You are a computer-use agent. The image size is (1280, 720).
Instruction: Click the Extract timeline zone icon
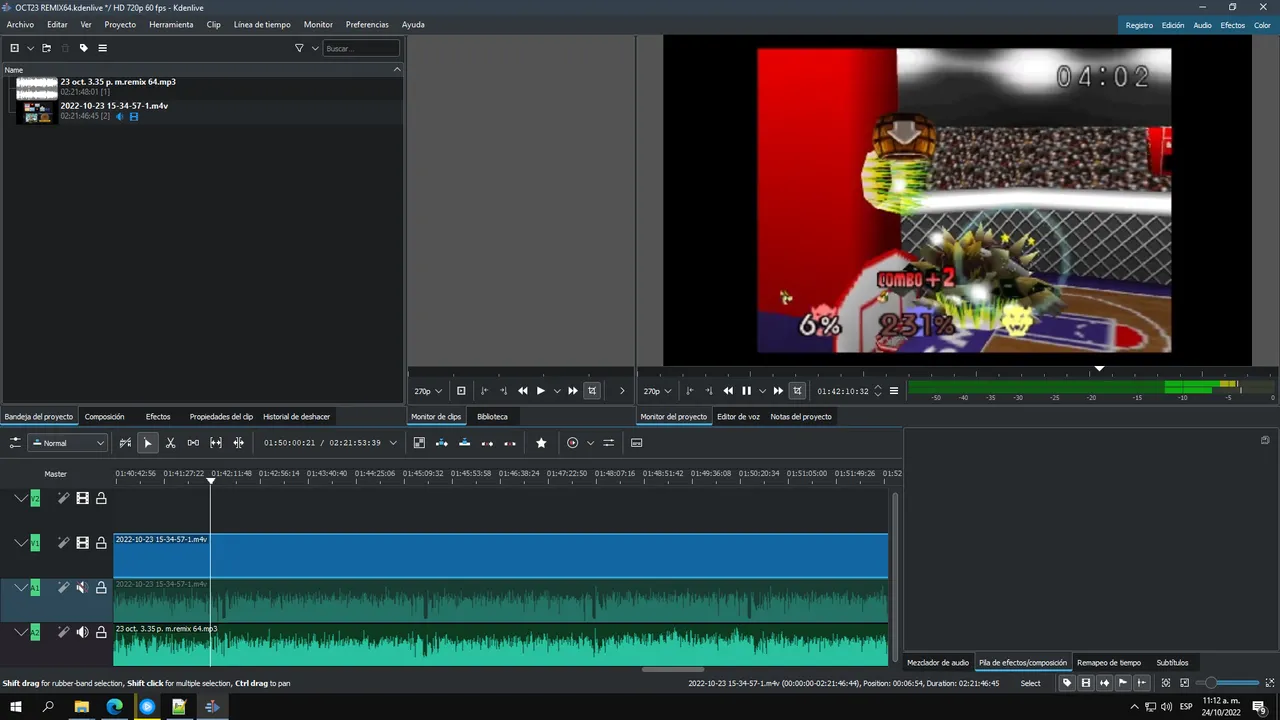pyautogui.click(x=487, y=443)
